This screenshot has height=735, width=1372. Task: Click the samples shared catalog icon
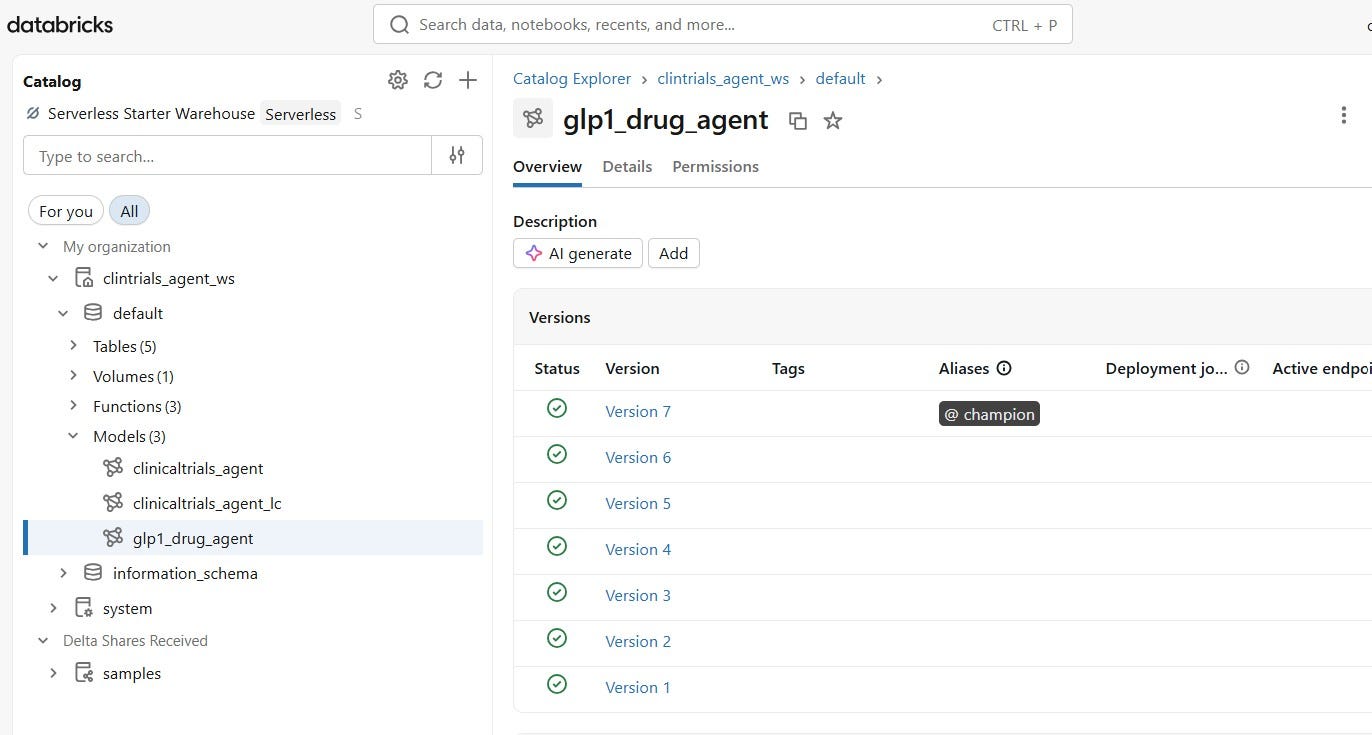point(84,673)
